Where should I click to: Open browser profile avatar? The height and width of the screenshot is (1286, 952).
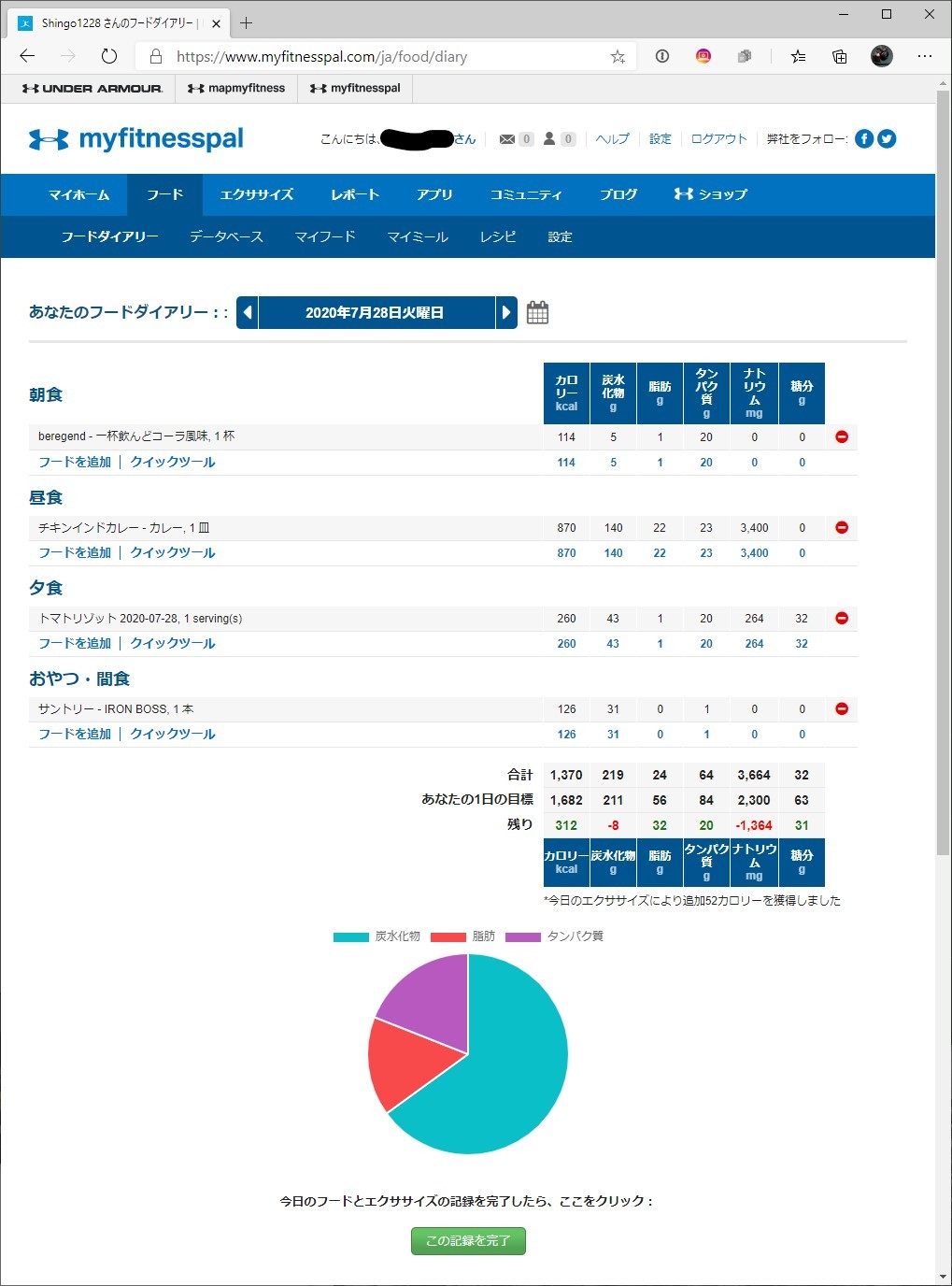click(881, 56)
